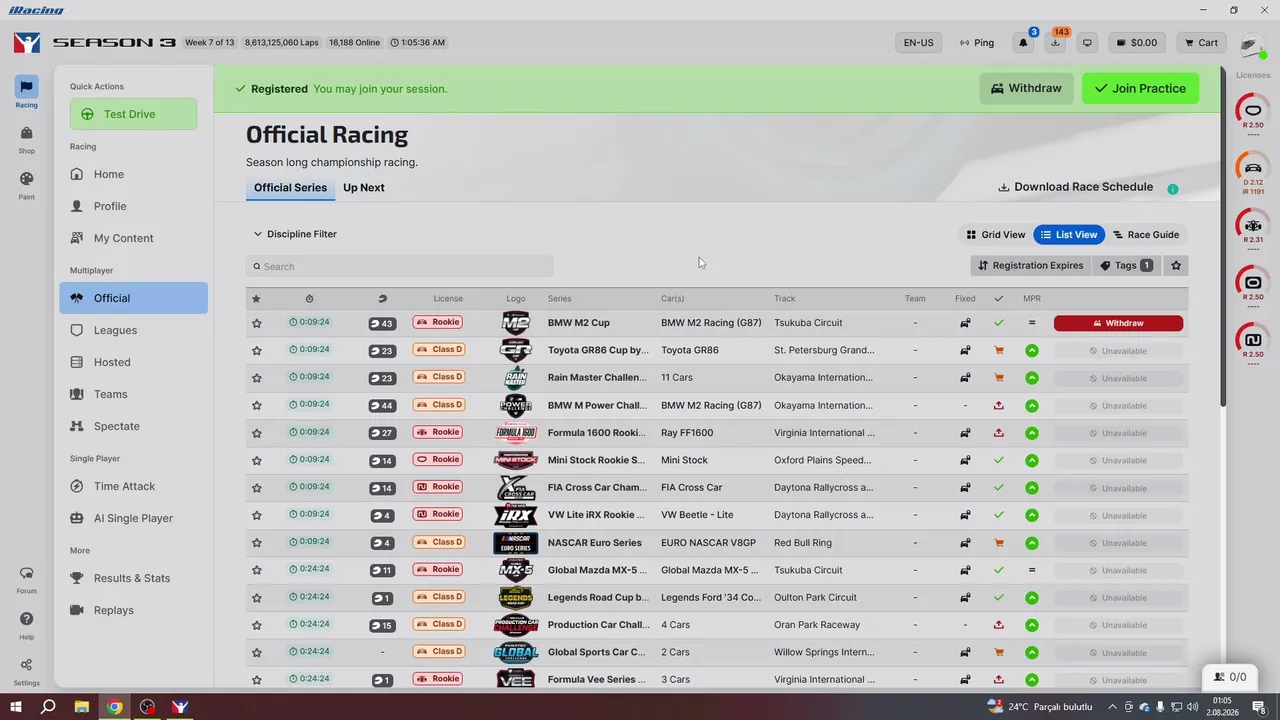Image resolution: width=1280 pixels, height=720 pixels.
Task: Click the Windows Start button
Action: coord(16,706)
